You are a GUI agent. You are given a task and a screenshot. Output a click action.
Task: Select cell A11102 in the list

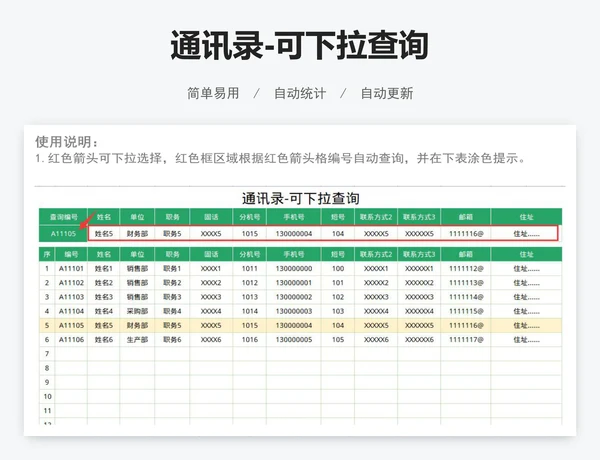click(x=71, y=283)
